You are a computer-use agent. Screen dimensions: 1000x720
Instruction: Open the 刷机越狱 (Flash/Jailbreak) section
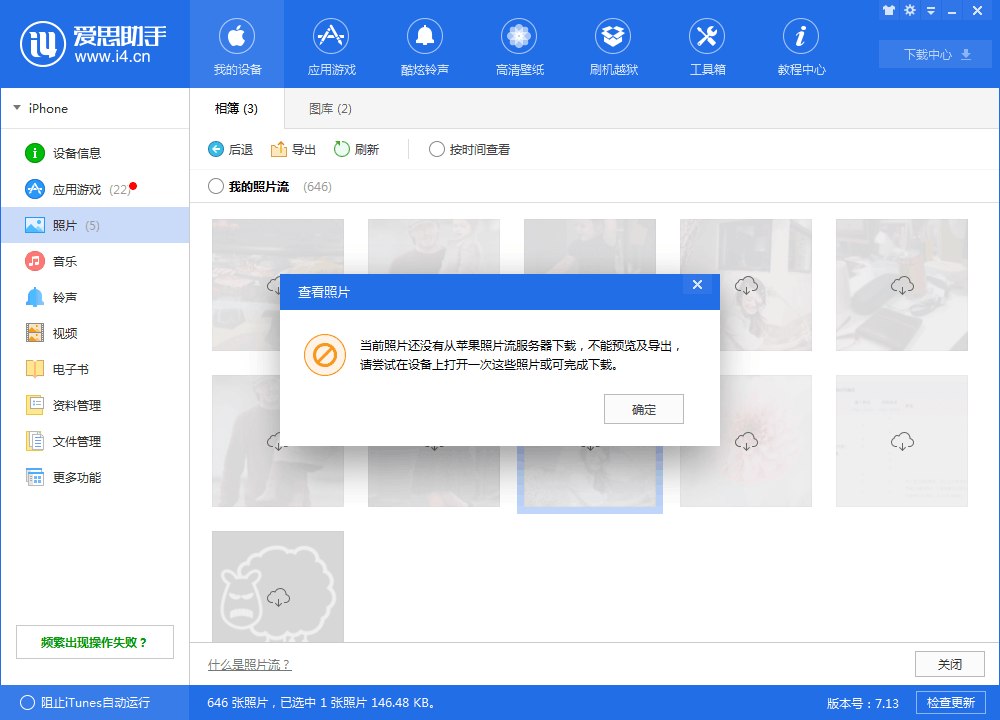(613, 45)
